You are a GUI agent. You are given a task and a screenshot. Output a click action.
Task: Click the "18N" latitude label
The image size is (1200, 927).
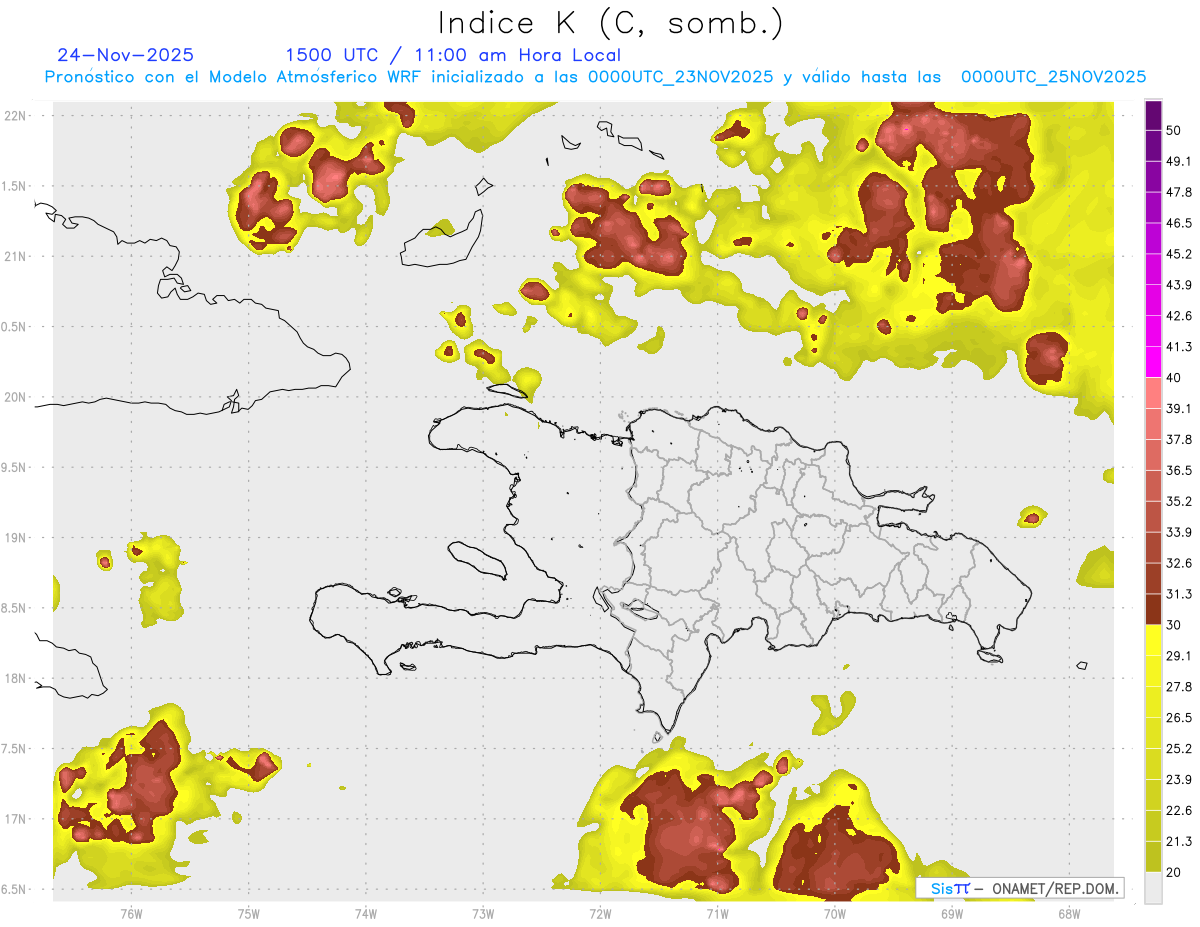[x=16, y=678]
